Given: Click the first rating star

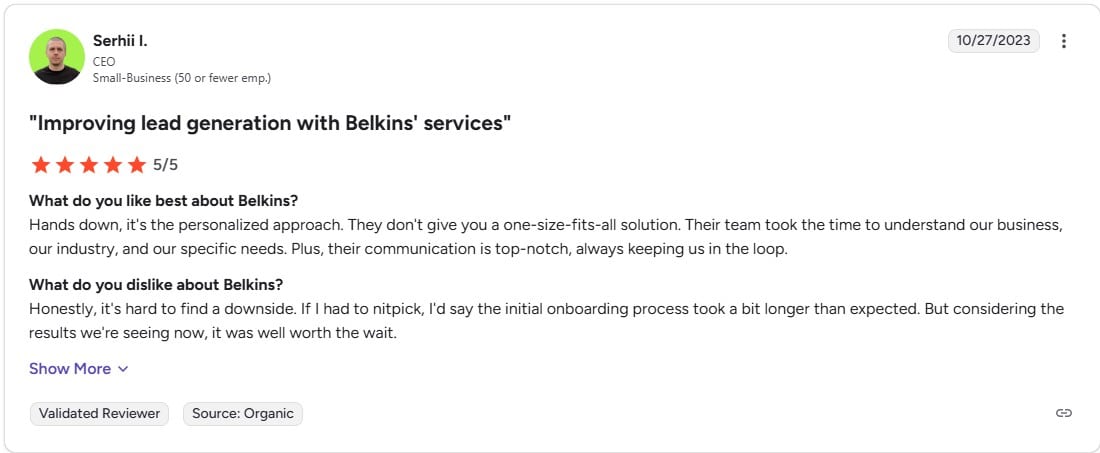Looking at the screenshot, I should click(41, 165).
